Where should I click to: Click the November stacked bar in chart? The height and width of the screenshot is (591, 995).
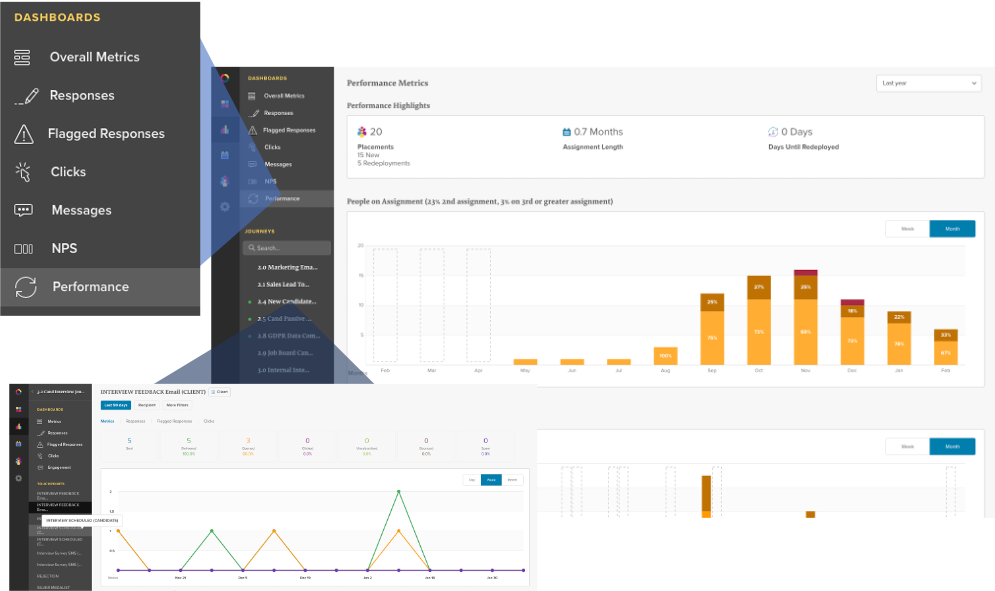(x=805, y=318)
